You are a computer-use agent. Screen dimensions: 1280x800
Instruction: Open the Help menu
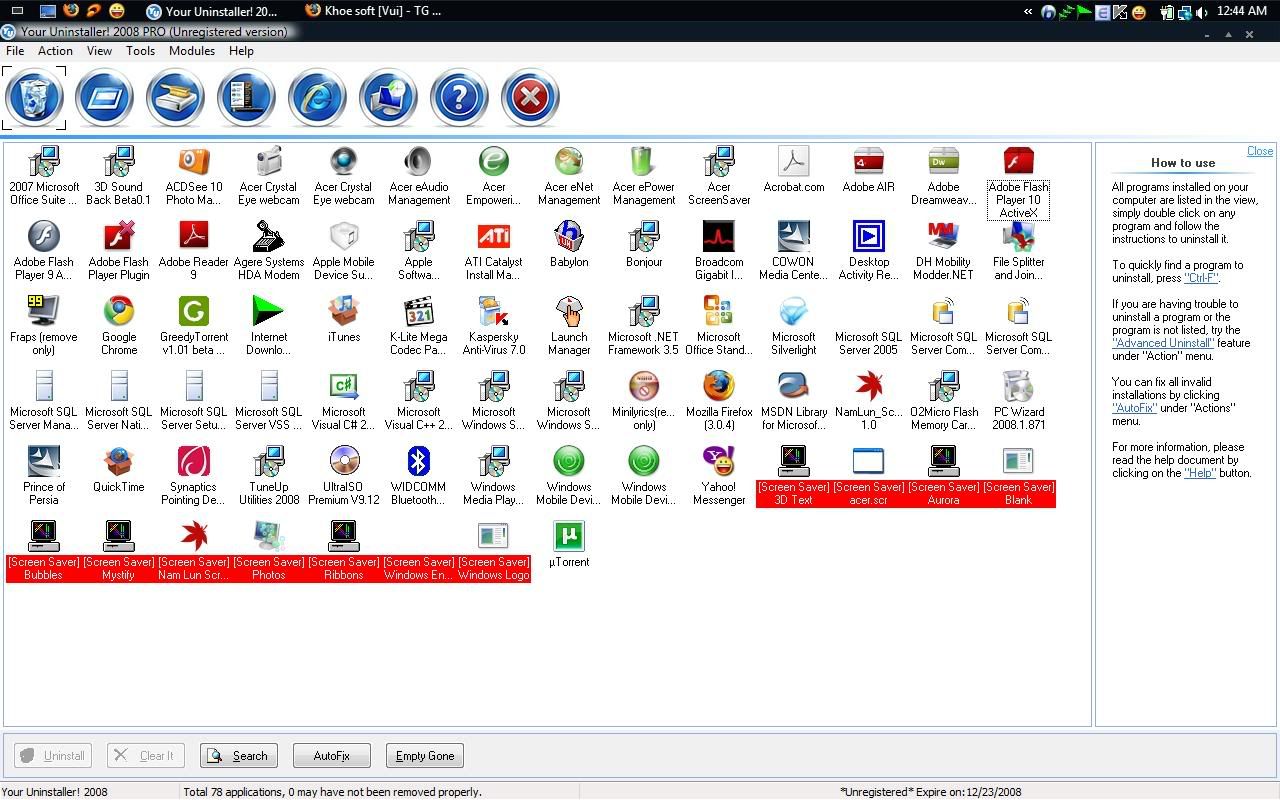coord(241,51)
